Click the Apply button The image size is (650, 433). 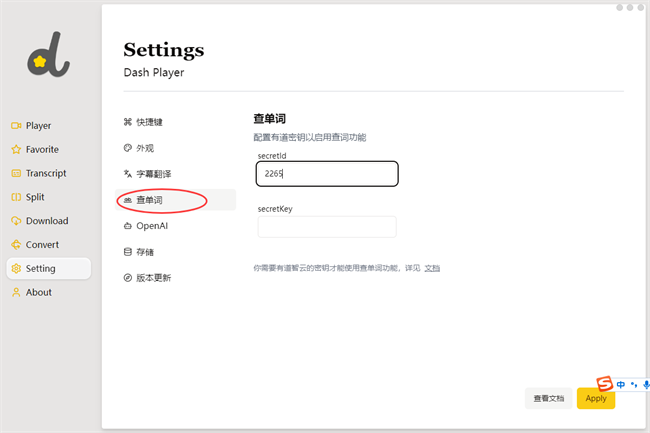click(596, 398)
